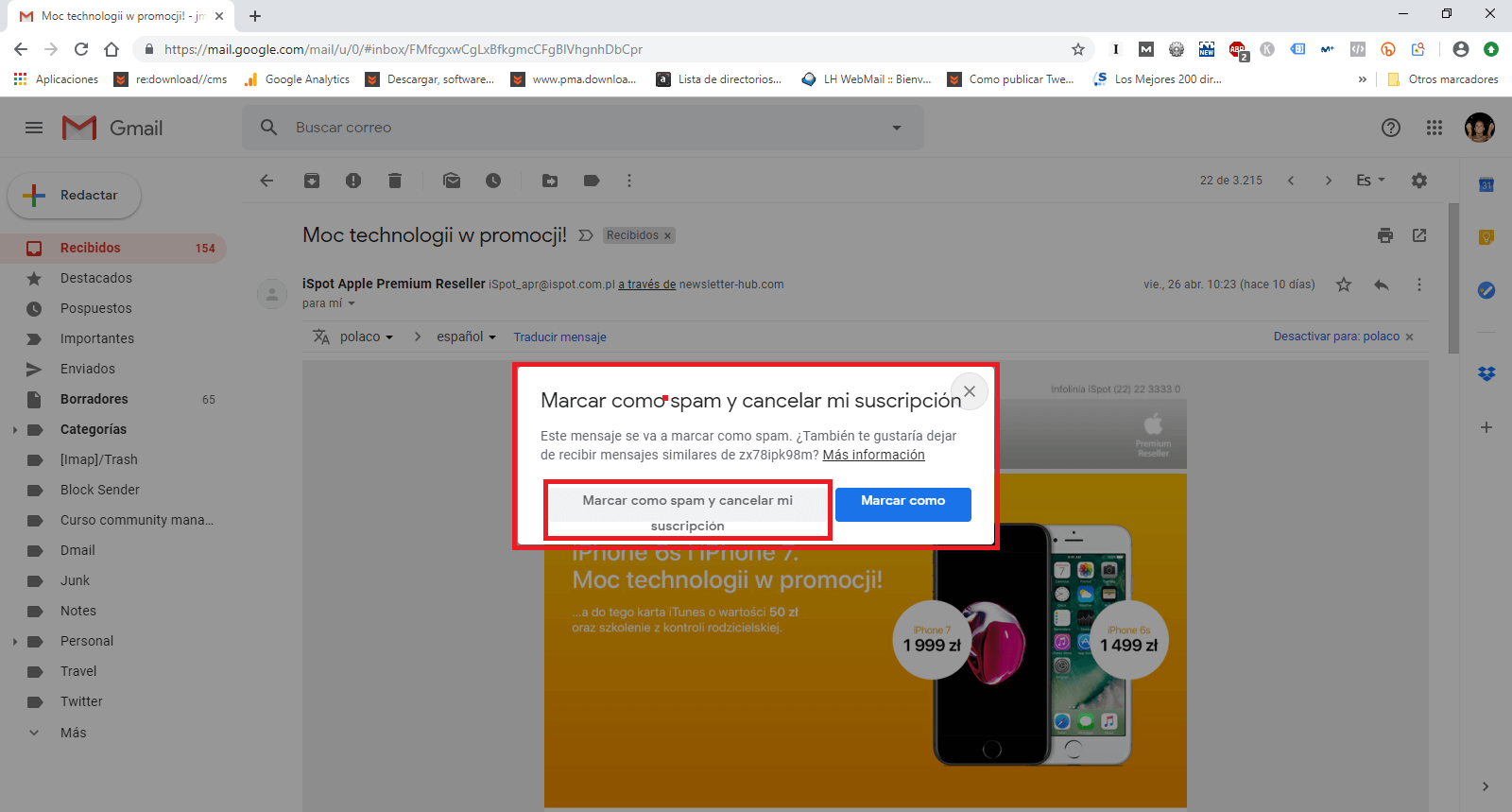Compose a new email with Redactar

tap(75, 196)
